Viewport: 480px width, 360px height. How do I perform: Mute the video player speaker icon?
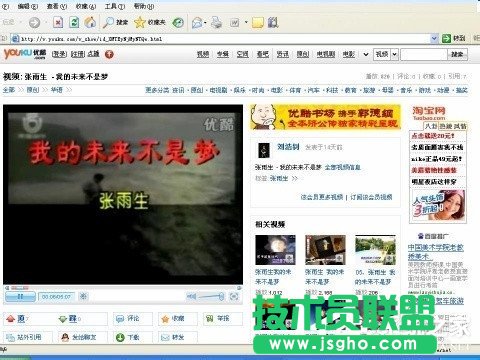191,296
